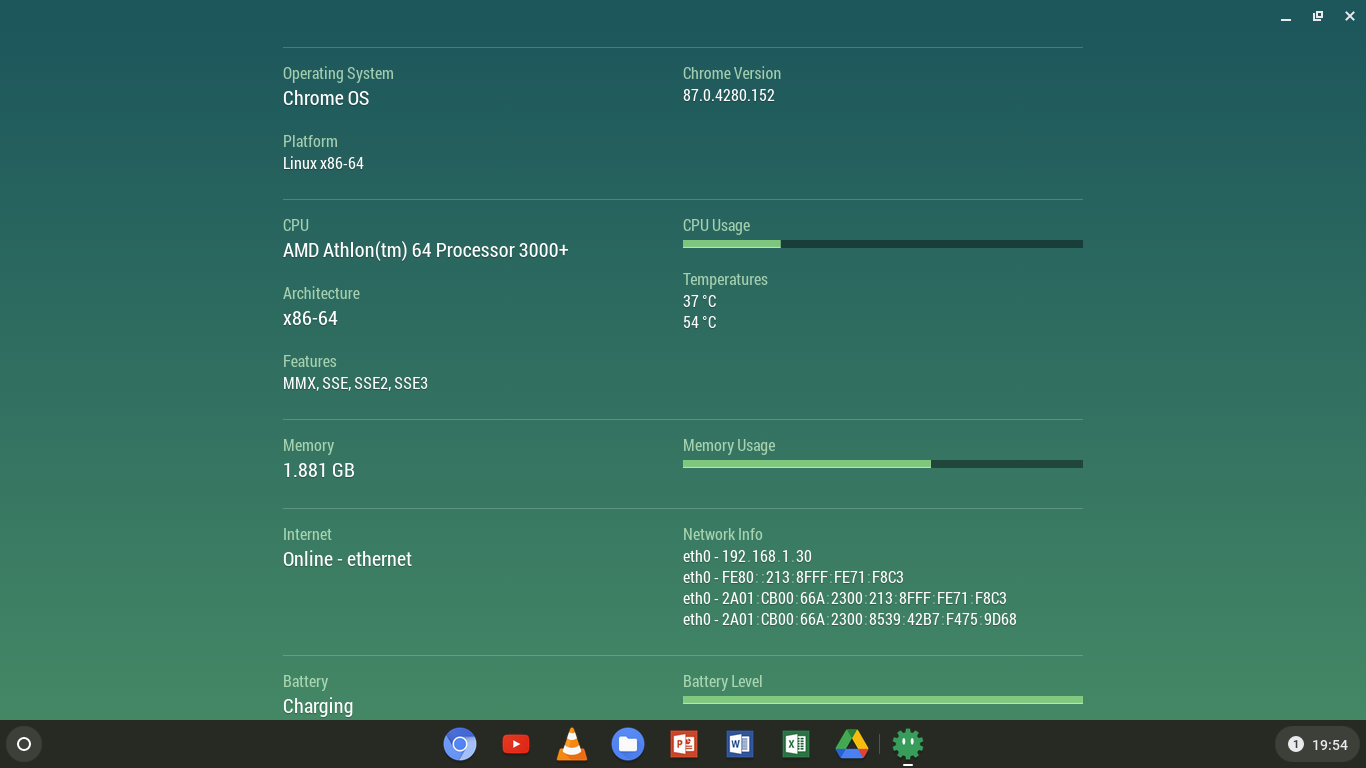This screenshot has height=768, width=1366.
Task: Open the notification badge showing 1
Action: pos(1296,744)
